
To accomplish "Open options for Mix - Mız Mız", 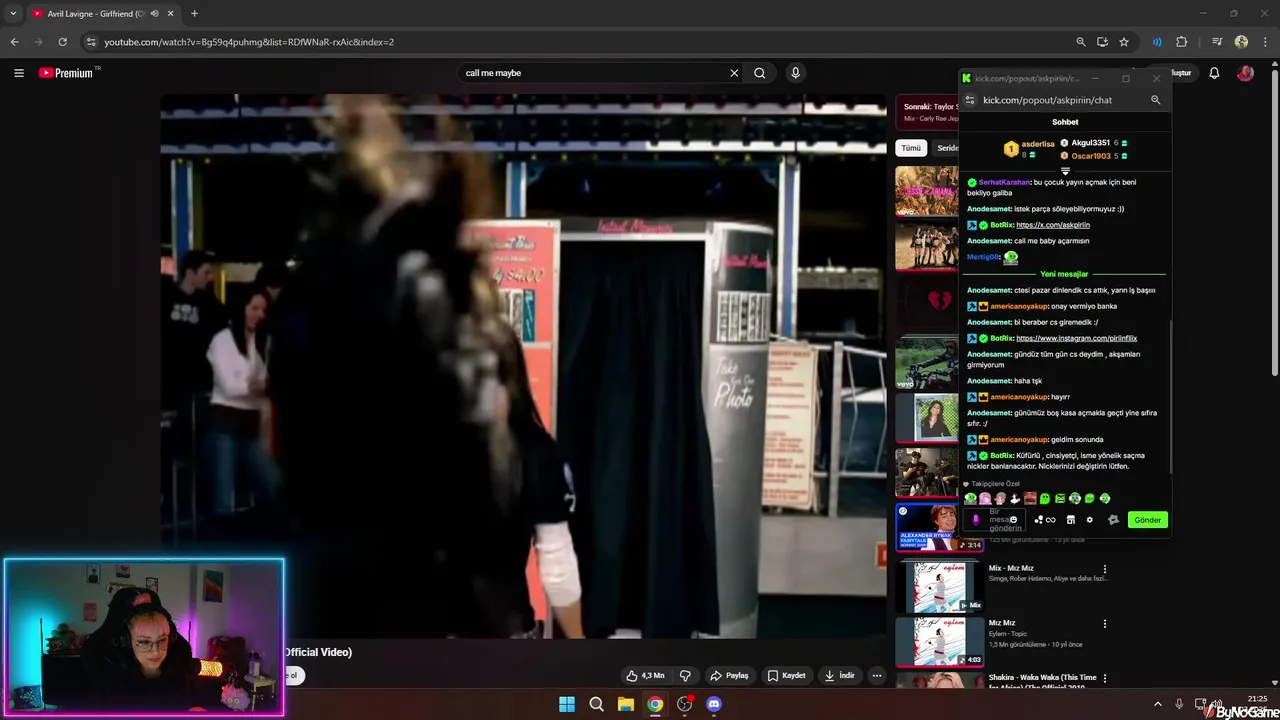I will point(1105,569).
